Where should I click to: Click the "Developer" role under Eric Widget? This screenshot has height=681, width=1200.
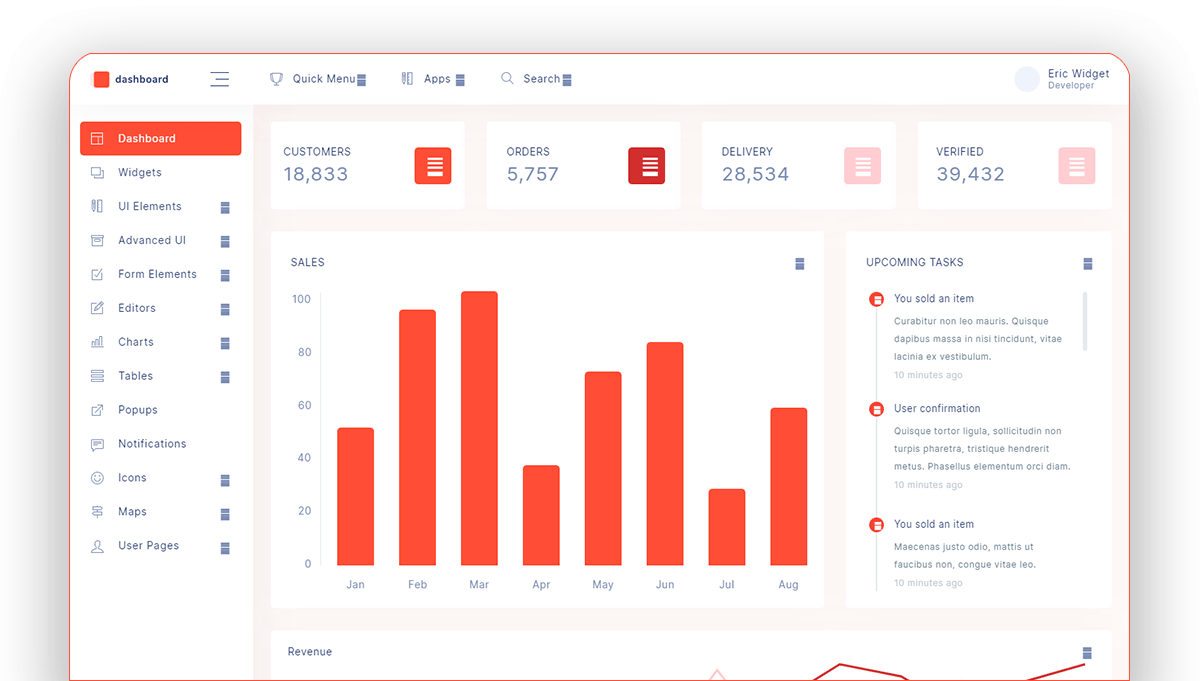click(x=1071, y=86)
